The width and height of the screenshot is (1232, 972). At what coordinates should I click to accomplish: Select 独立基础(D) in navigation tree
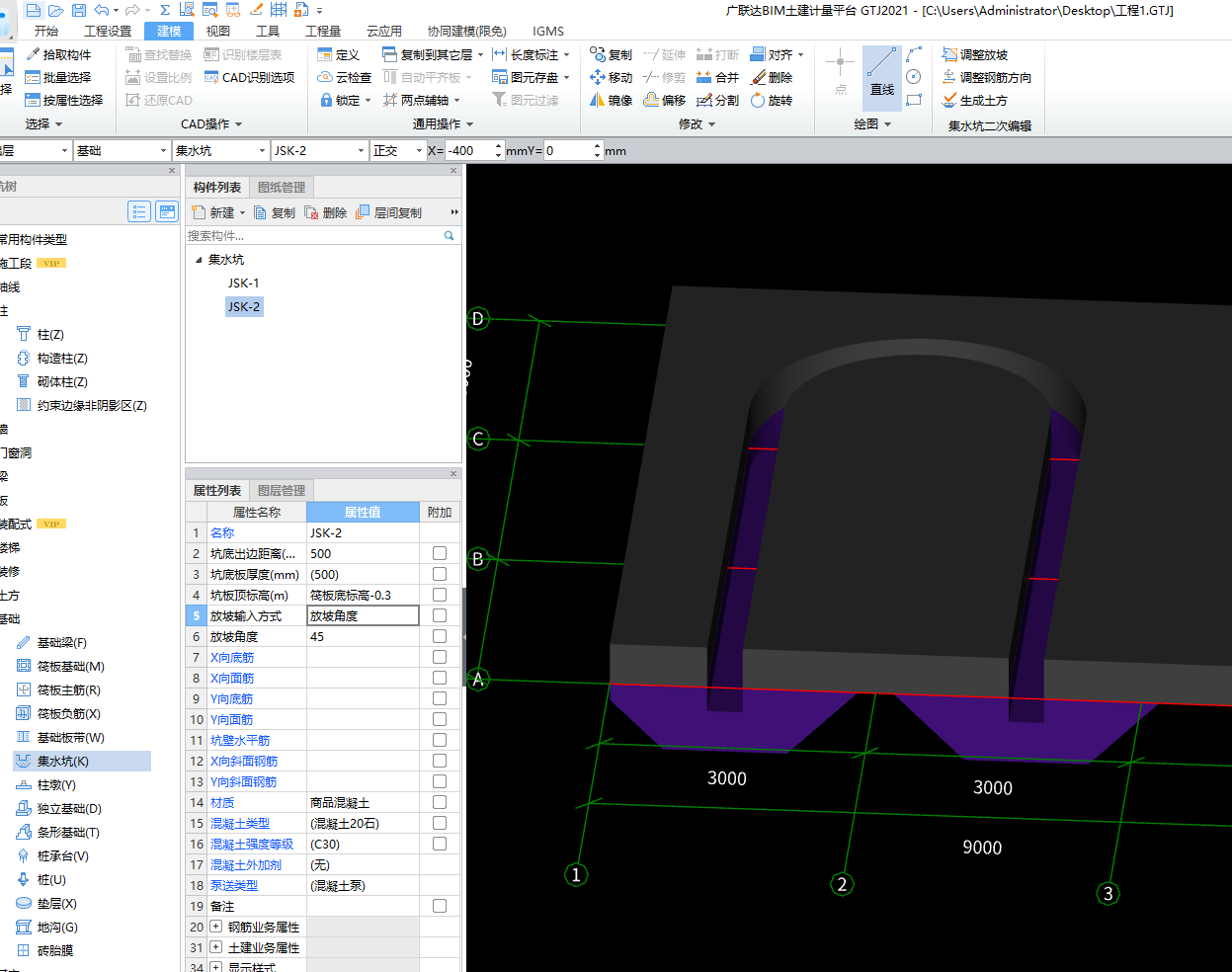[x=59, y=808]
